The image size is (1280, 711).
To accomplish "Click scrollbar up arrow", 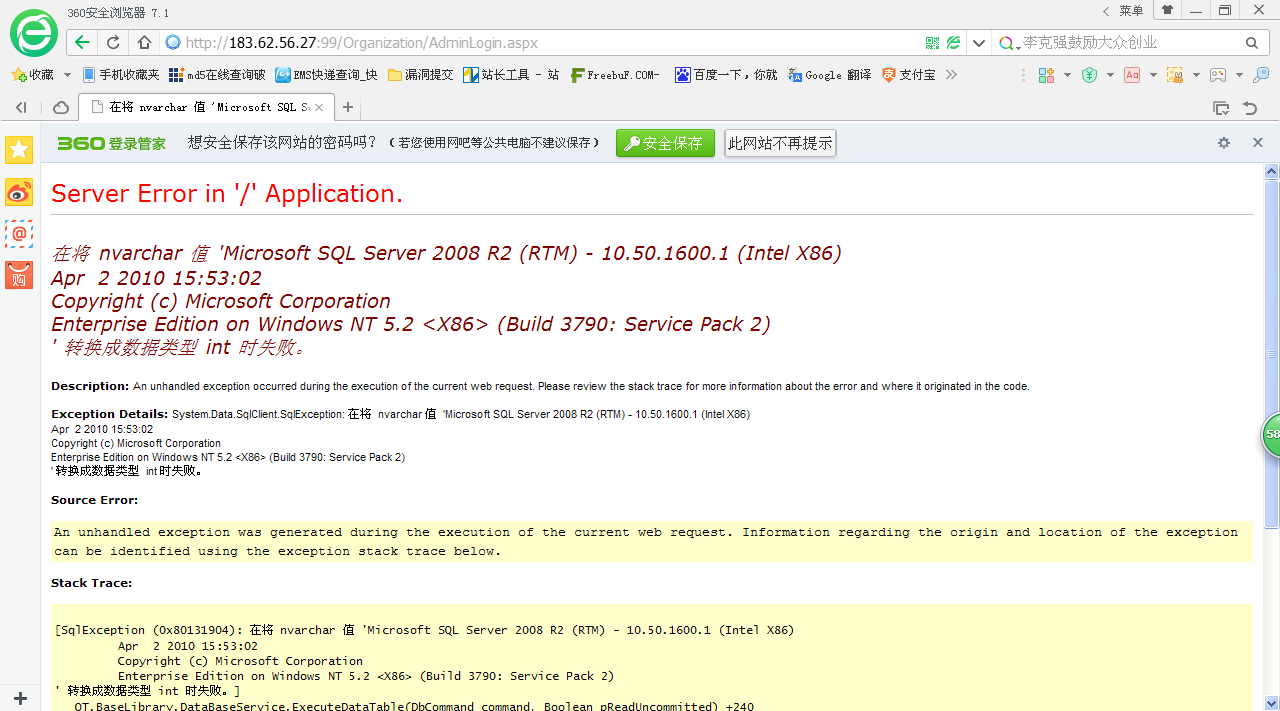I will click(x=1272, y=171).
